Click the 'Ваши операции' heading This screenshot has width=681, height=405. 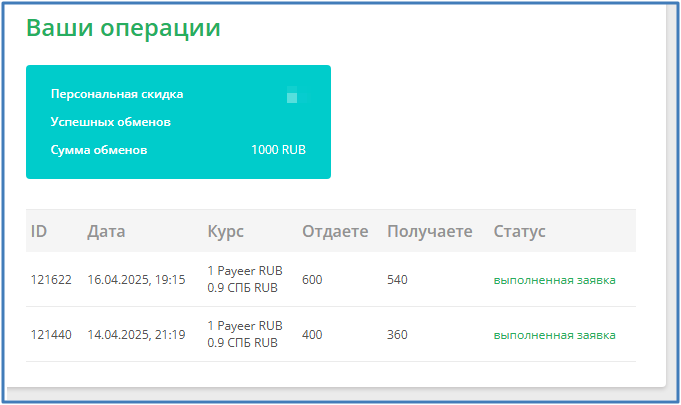tap(123, 29)
